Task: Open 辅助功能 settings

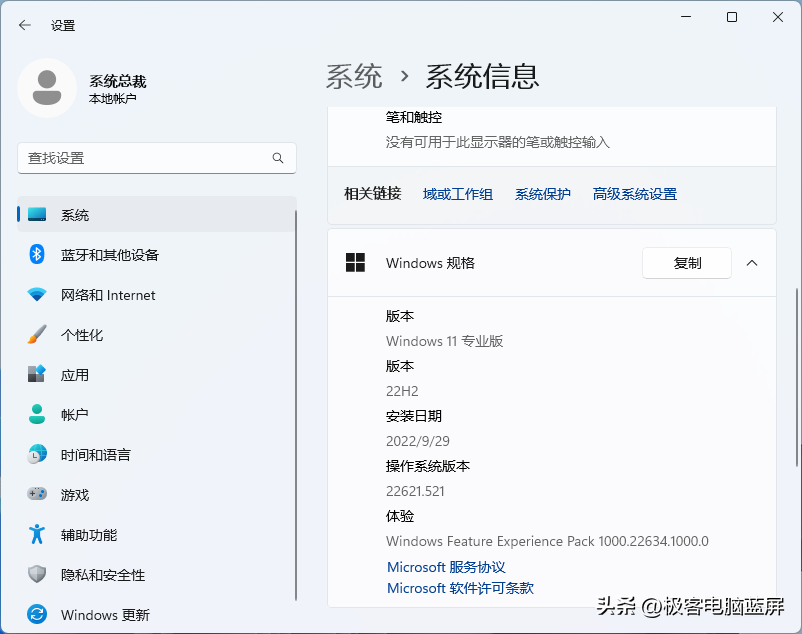Action: pos(157,534)
